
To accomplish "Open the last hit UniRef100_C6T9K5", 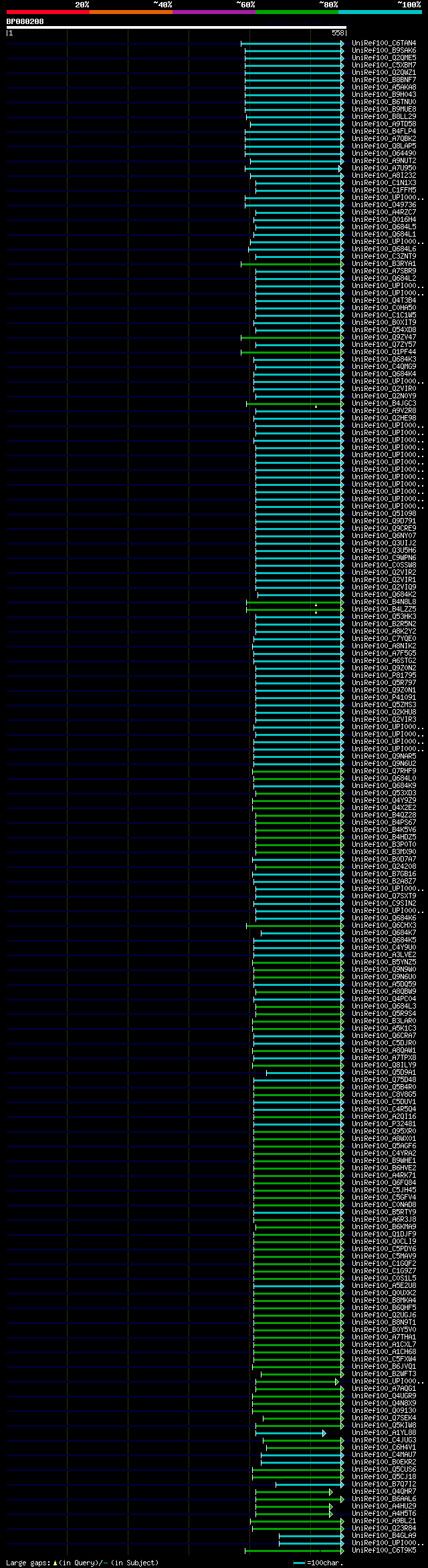I will coord(384,1550).
